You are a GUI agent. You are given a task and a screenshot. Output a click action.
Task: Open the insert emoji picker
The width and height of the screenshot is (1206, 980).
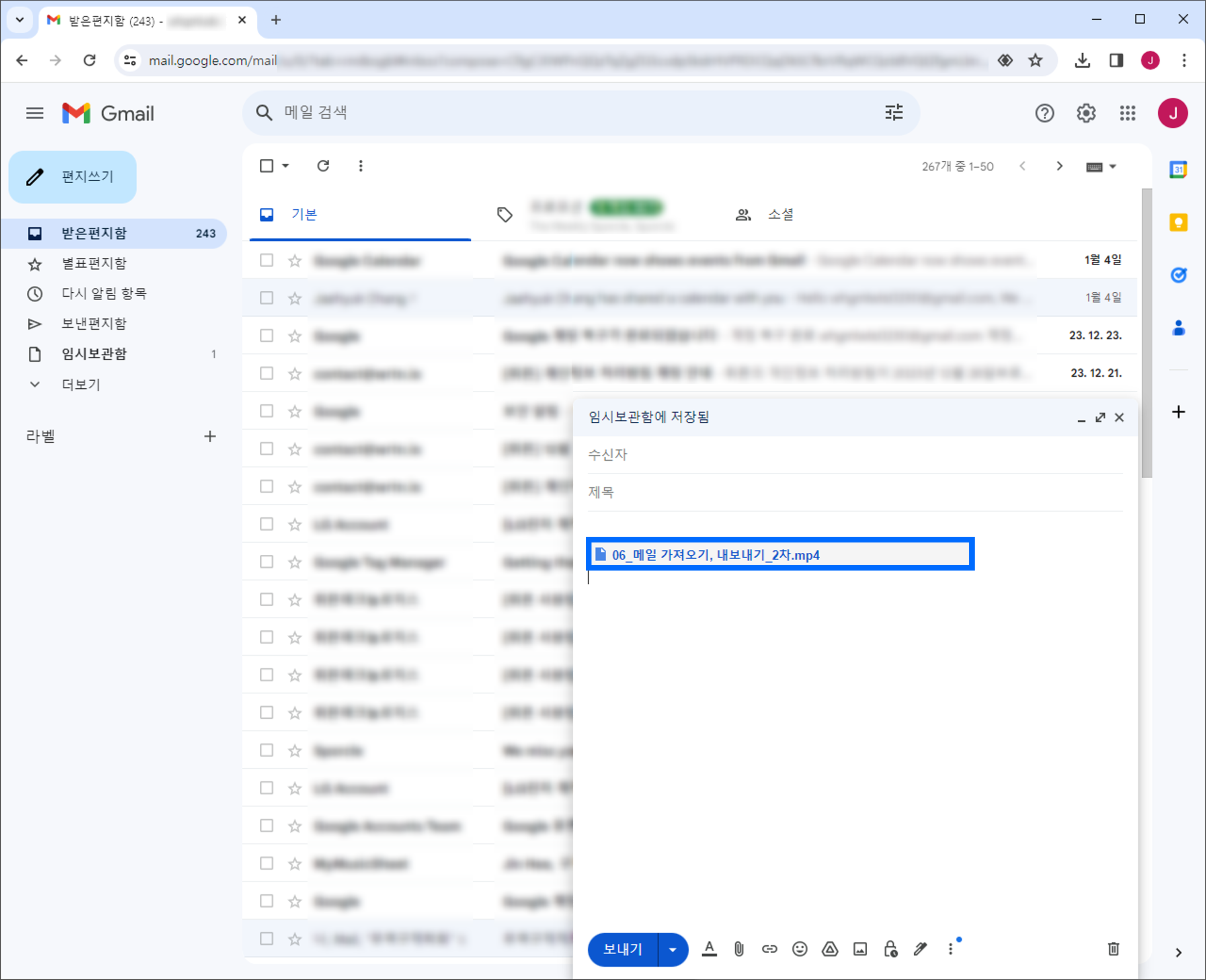800,949
